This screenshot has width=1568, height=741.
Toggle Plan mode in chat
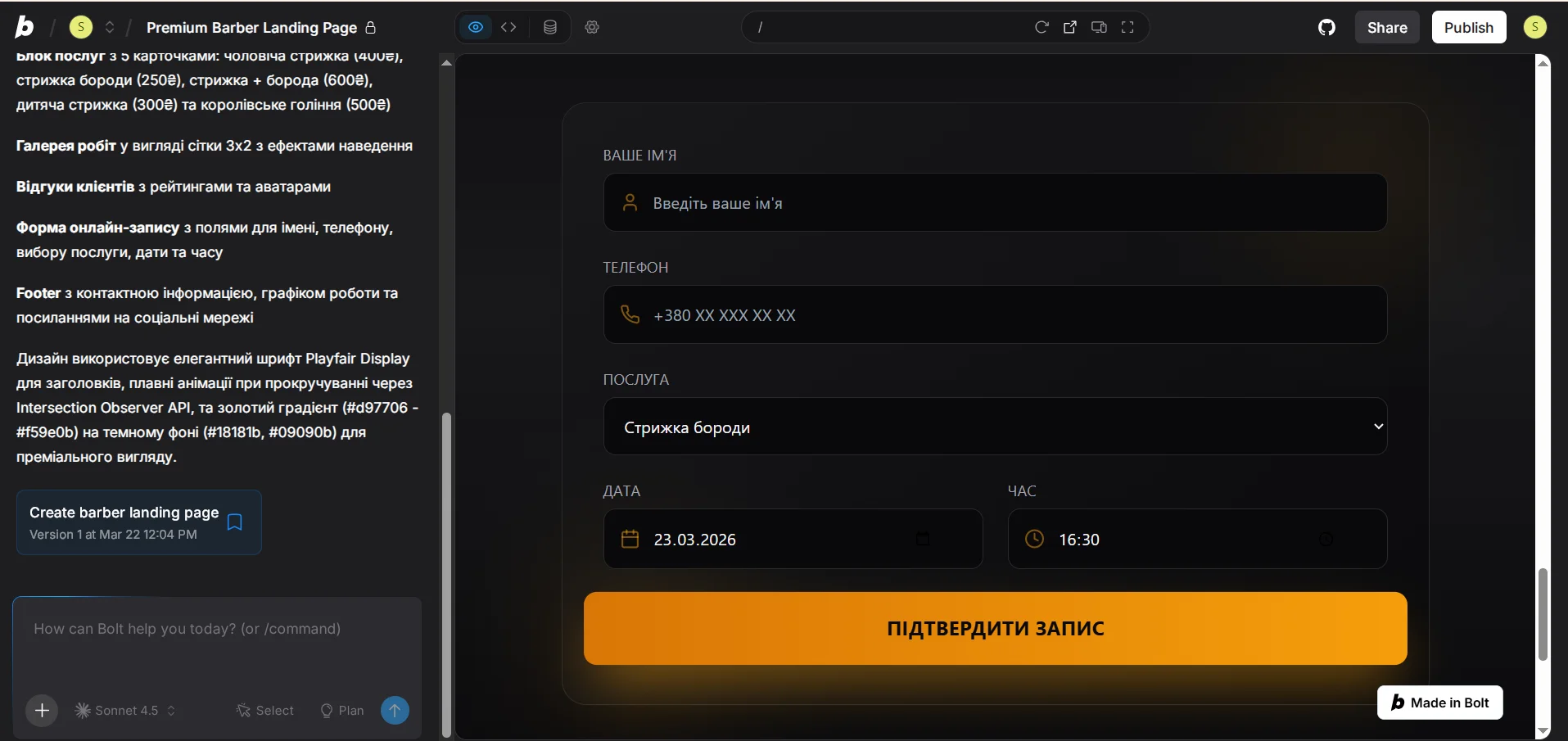coord(342,711)
